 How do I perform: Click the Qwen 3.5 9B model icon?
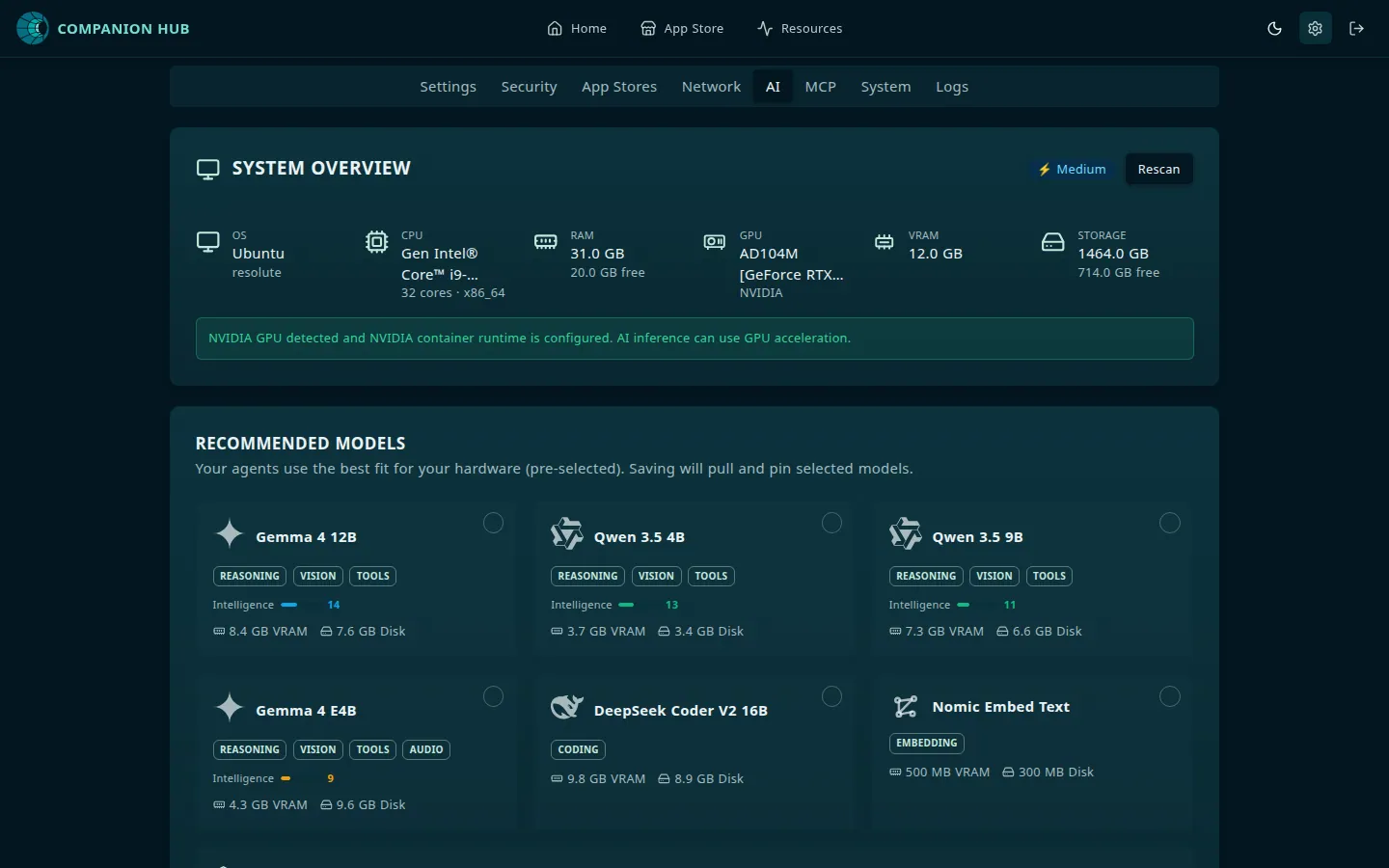click(906, 533)
